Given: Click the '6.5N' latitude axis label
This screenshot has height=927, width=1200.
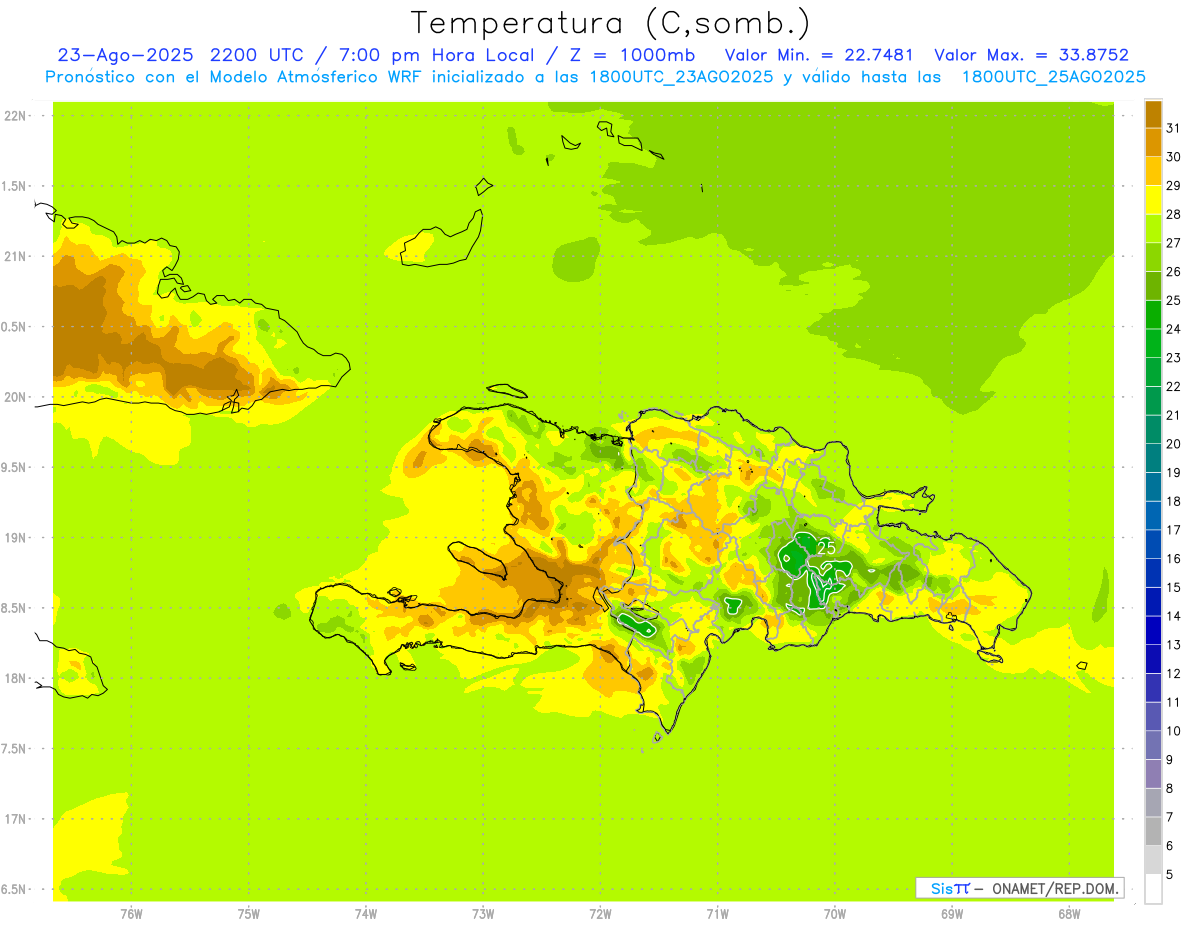Looking at the screenshot, I should click(x=15, y=889).
